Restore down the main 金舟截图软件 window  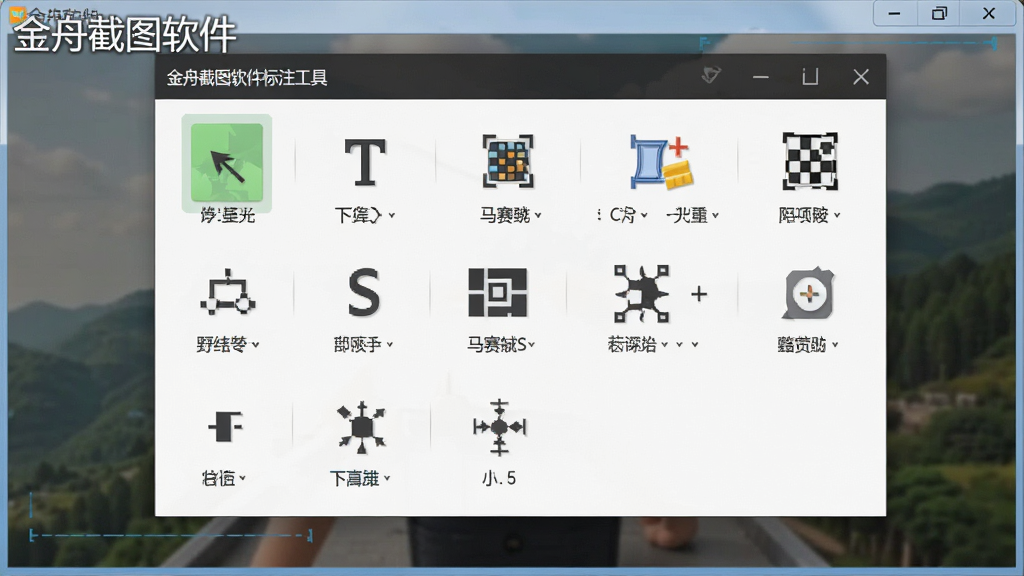pyautogui.click(x=939, y=13)
